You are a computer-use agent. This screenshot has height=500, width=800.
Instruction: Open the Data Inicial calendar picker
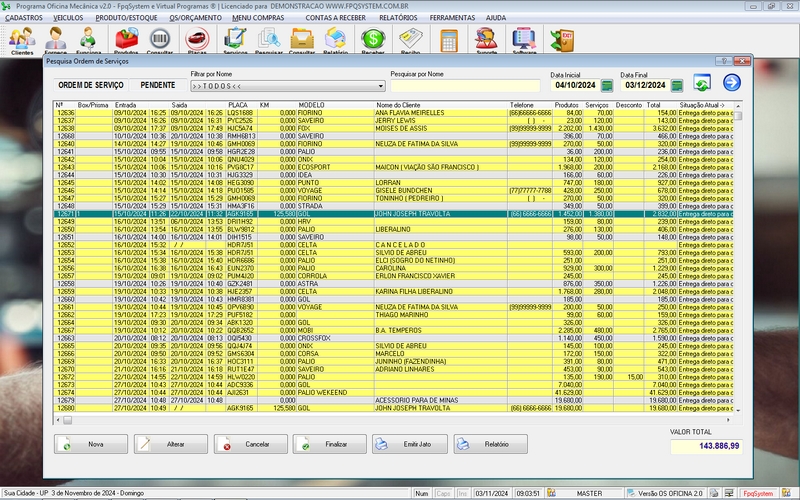click(x=606, y=86)
